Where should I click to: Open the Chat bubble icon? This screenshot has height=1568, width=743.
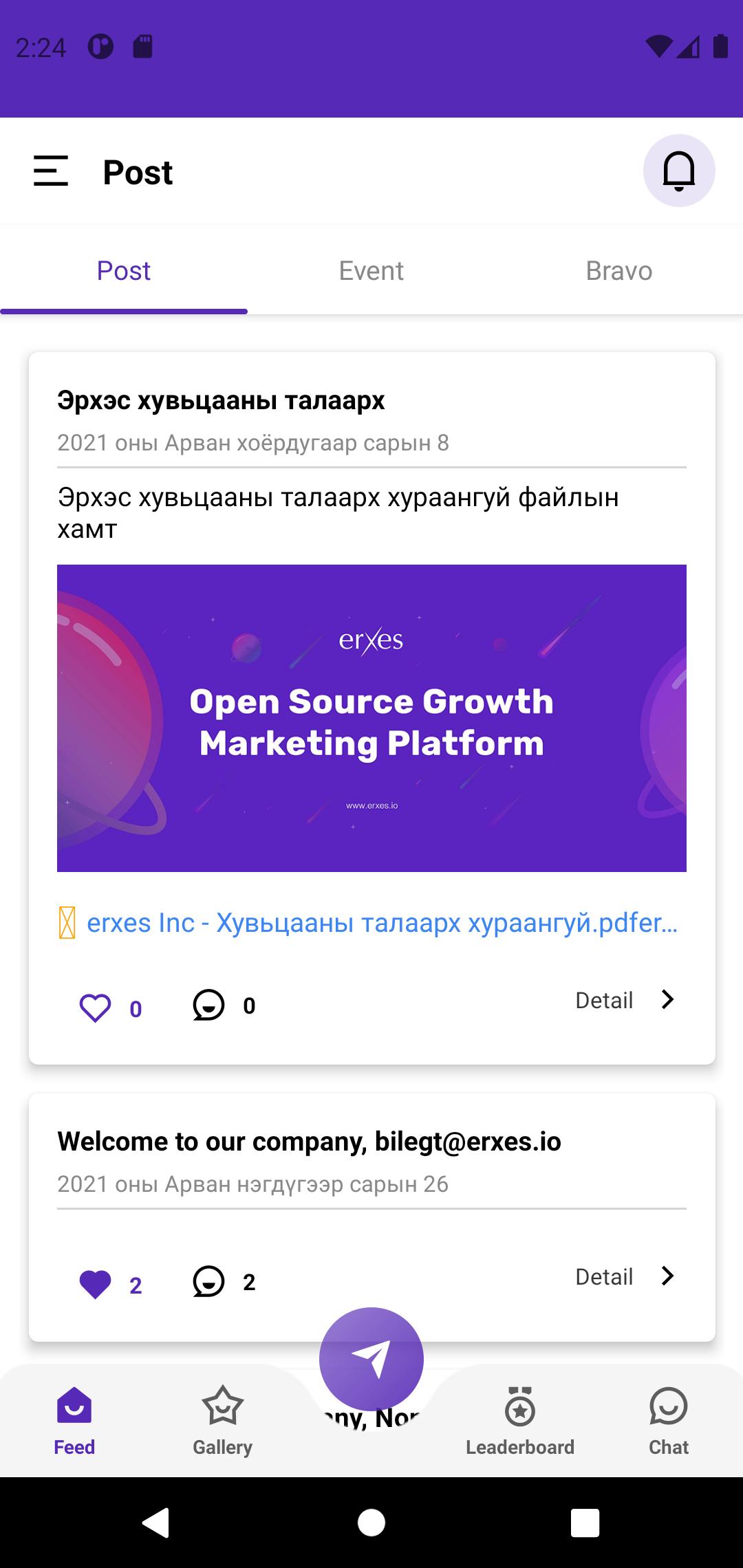(668, 1406)
